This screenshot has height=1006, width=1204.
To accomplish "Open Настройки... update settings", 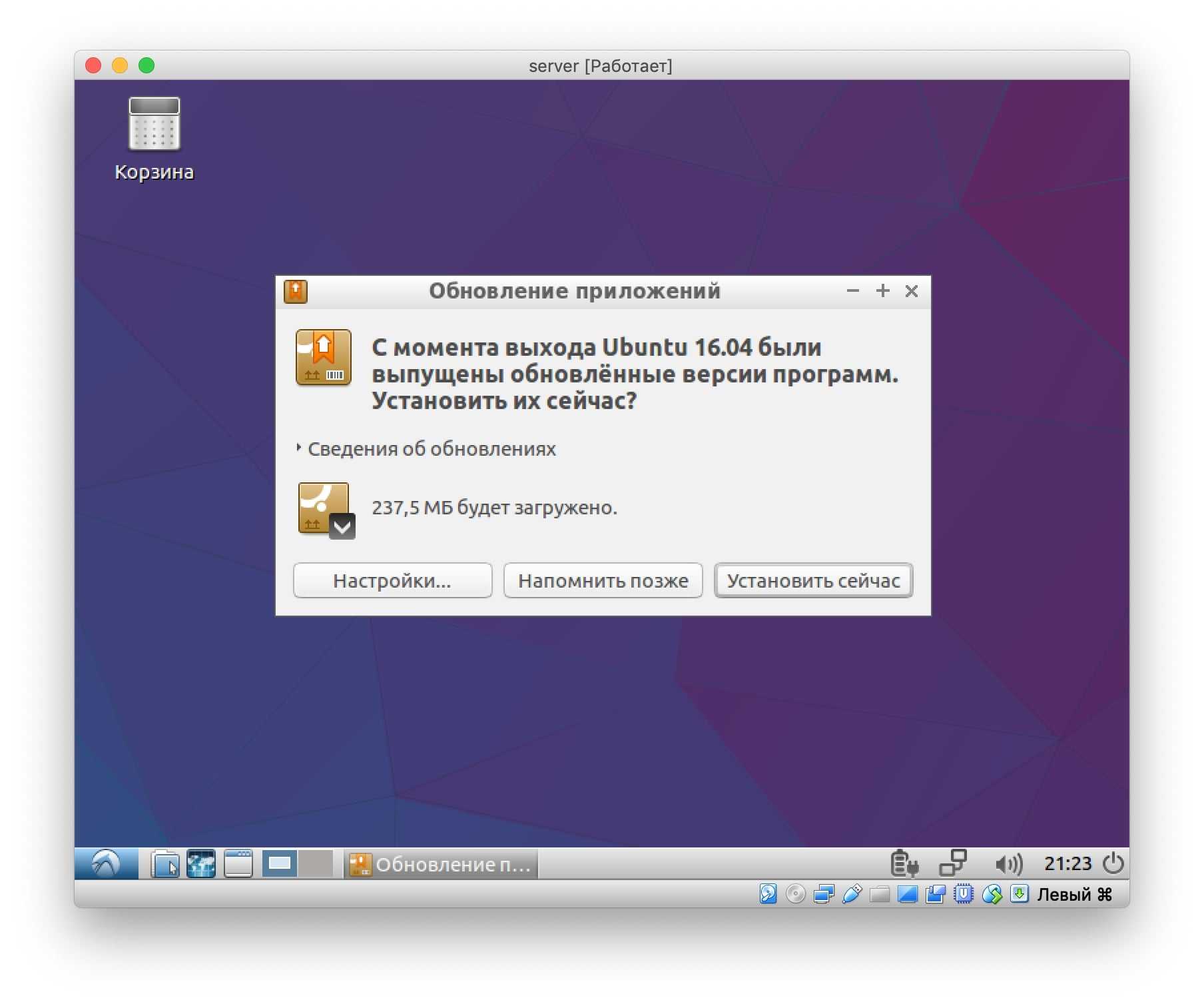I will [392, 581].
